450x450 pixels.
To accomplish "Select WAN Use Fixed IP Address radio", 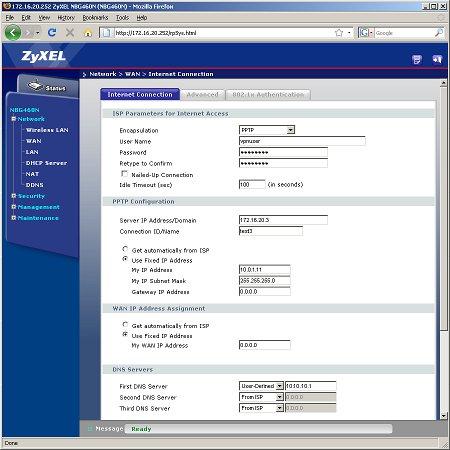I will [x=125, y=334].
